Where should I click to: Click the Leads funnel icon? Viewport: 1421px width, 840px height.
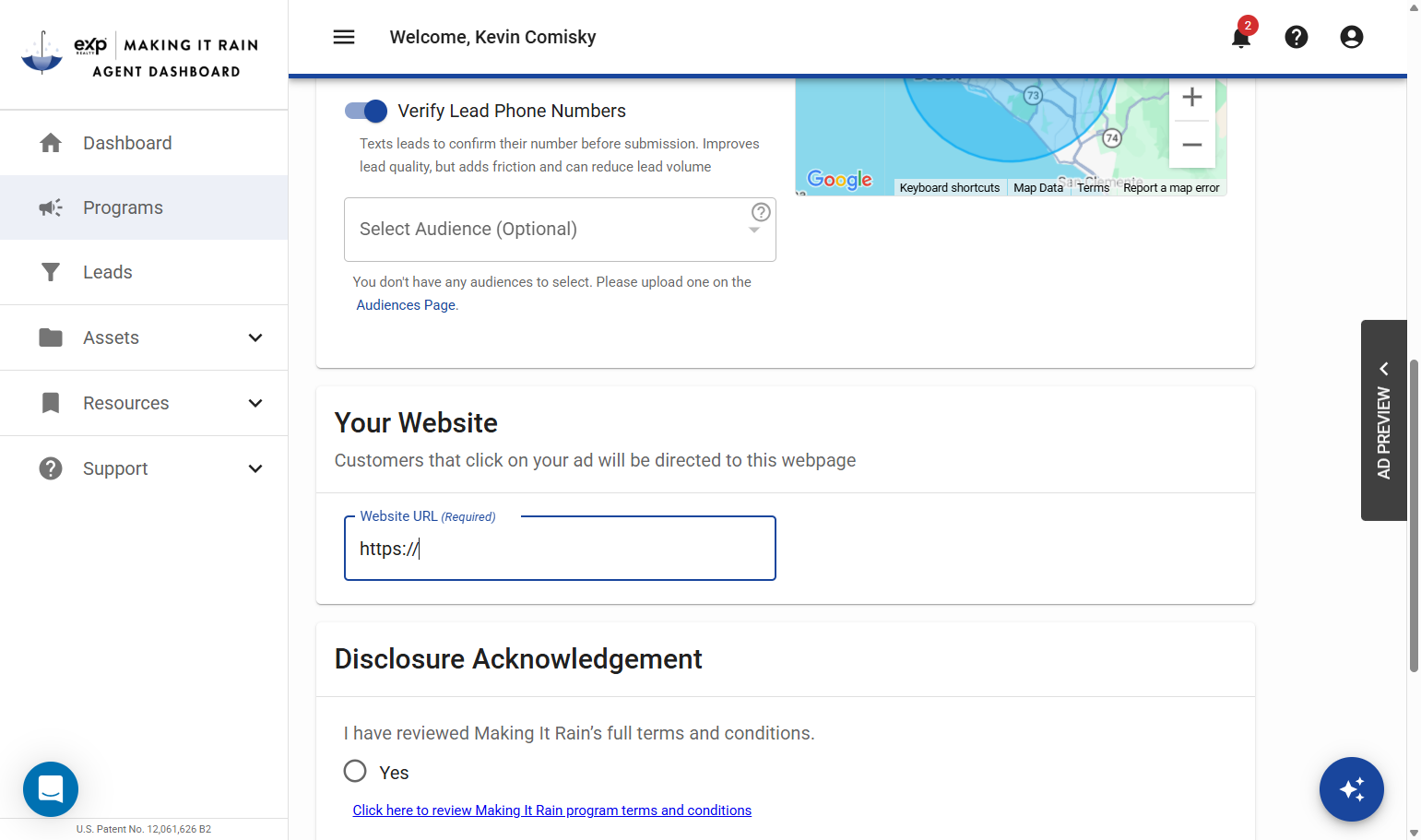click(51, 272)
